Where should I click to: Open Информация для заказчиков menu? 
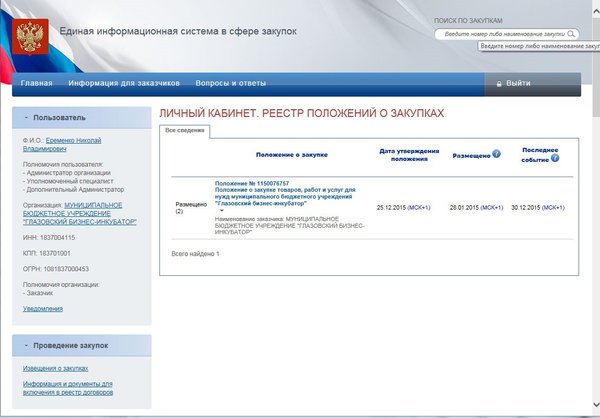[124, 83]
